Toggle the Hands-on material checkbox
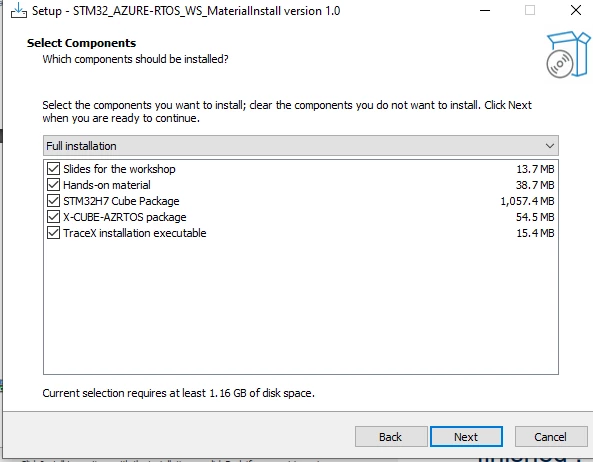The width and height of the screenshot is (593, 462). click(53, 185)
